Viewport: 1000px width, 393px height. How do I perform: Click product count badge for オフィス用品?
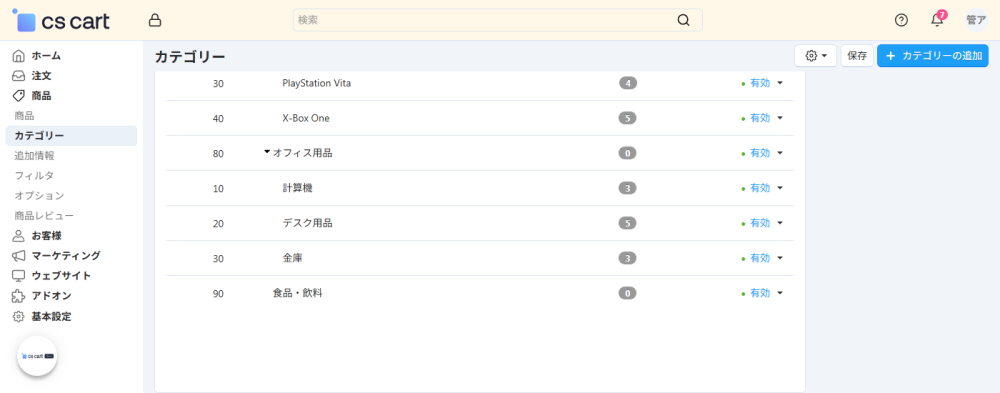pos(628,153)
